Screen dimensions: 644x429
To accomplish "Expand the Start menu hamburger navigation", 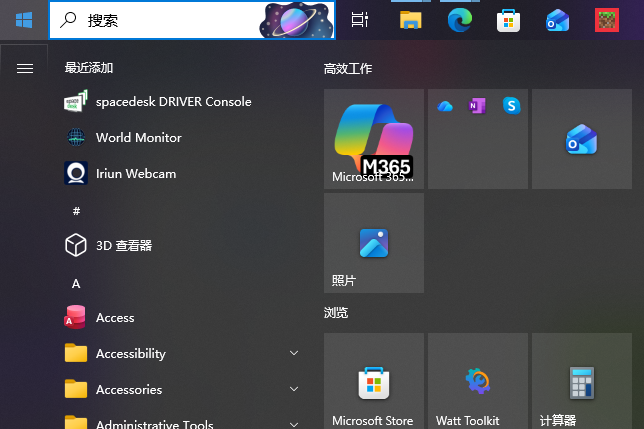I will click(25, 68).
